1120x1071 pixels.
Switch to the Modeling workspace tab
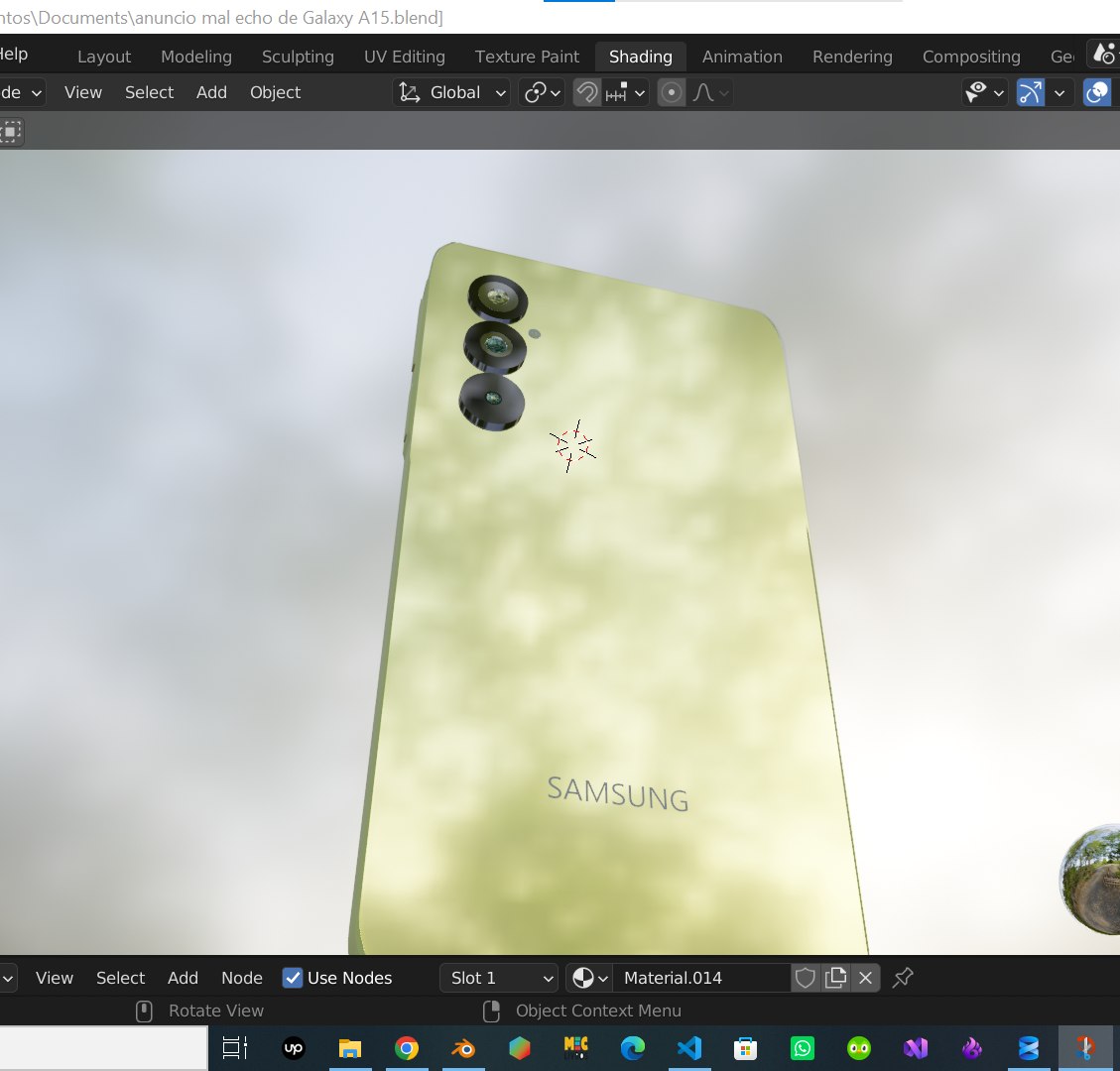196,57
